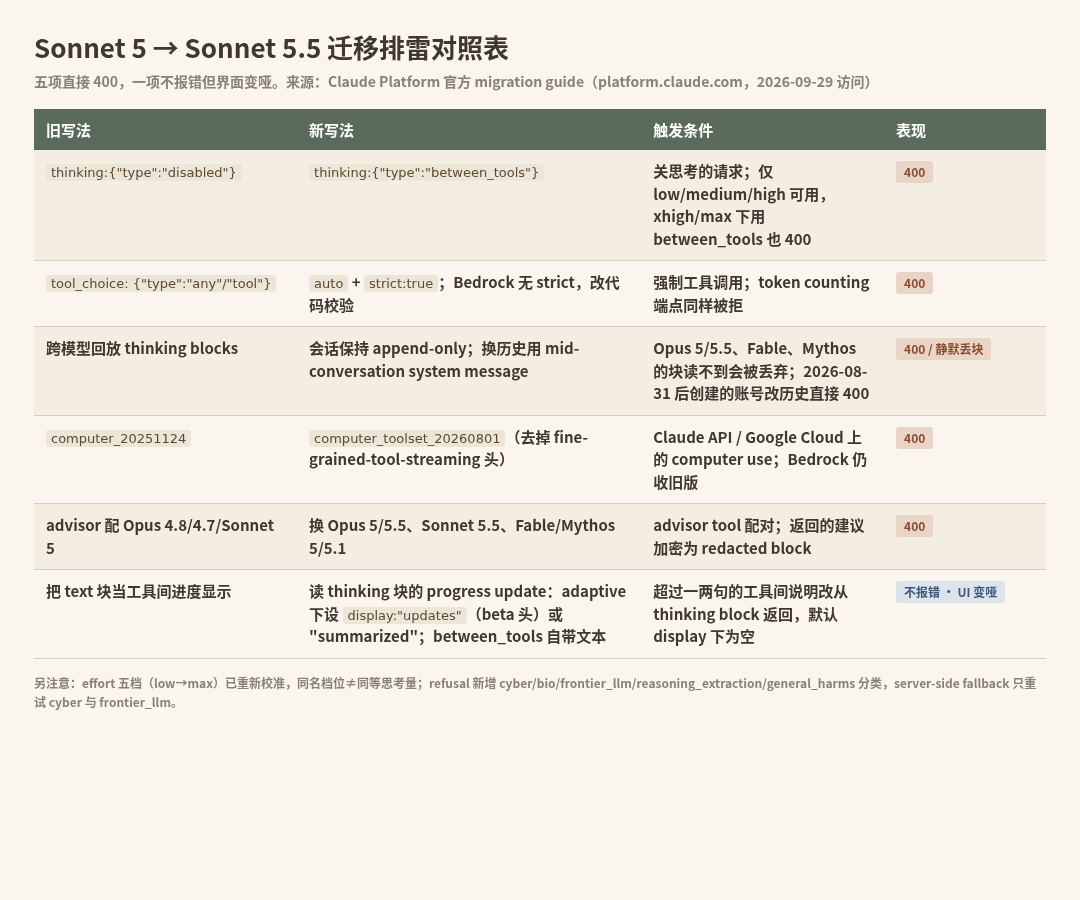The image size is (1080, 900).
Task: Click the cell starting 'Claude API / Google Cloud 上'
Action: click(x=760, y=459)
